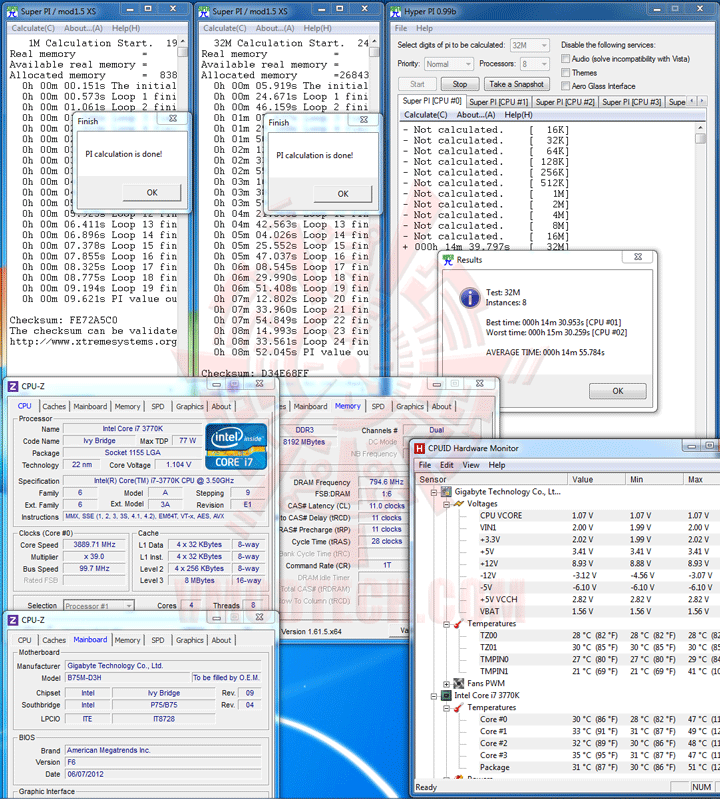Open Calculate(C) menu in 1M Super PI
Screen dimensions: 720x799
pos(33,29)
